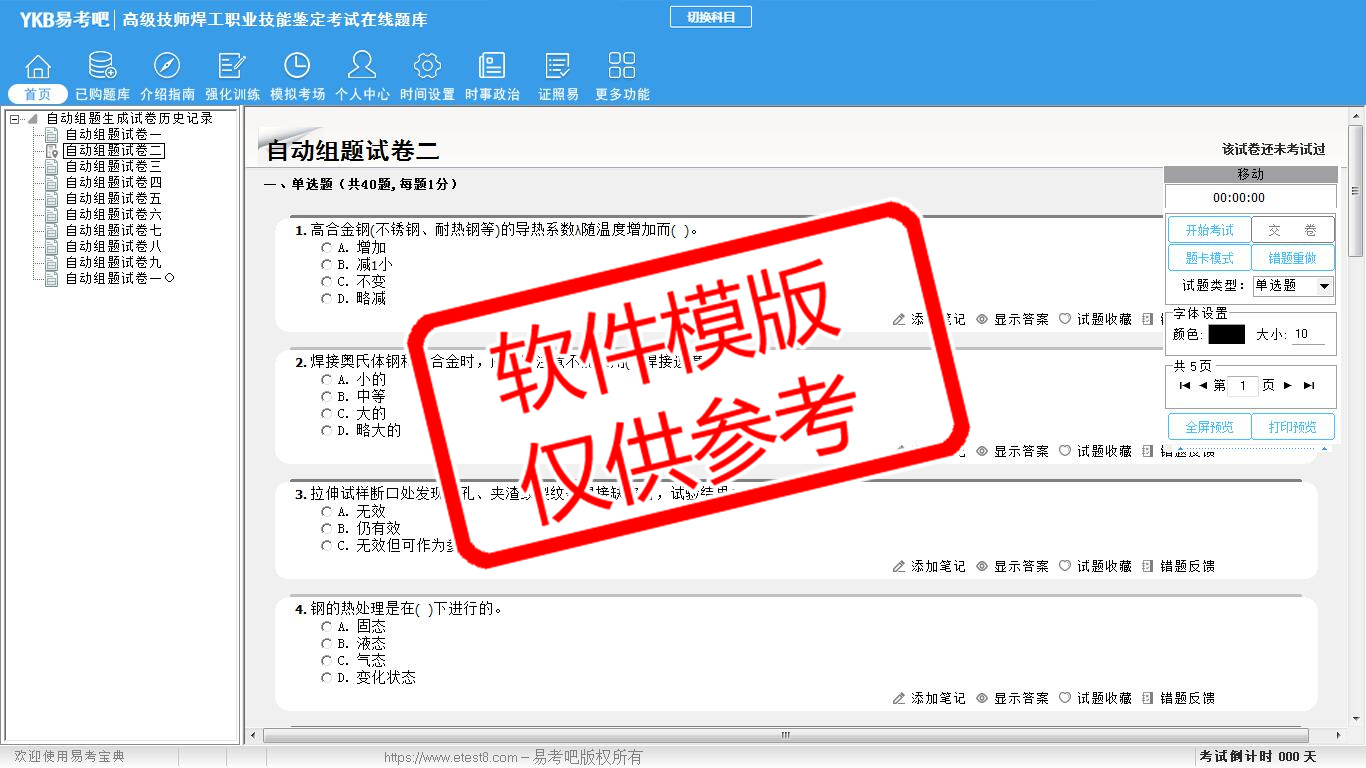The image size is (1366, 768).
Task: Click the black font color swatch
Action: [1226, 335]
